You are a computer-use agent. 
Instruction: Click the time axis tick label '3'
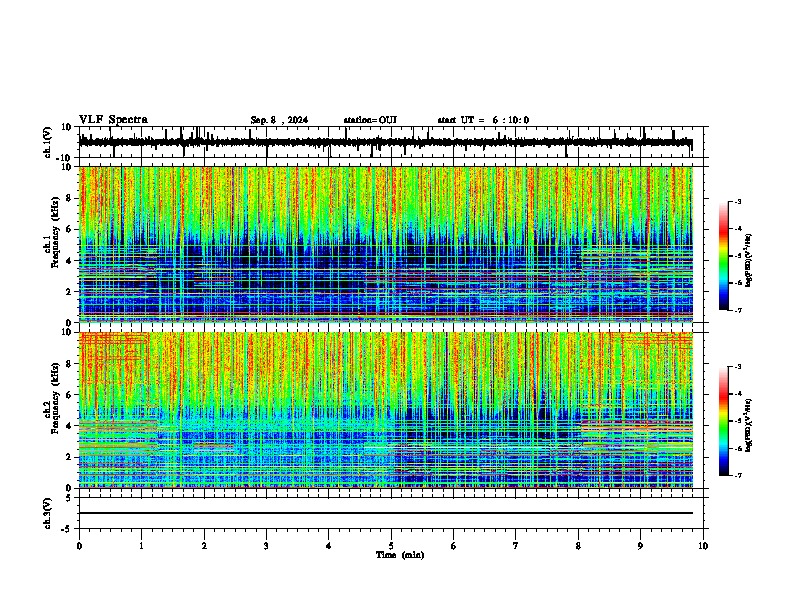(266, 546)
